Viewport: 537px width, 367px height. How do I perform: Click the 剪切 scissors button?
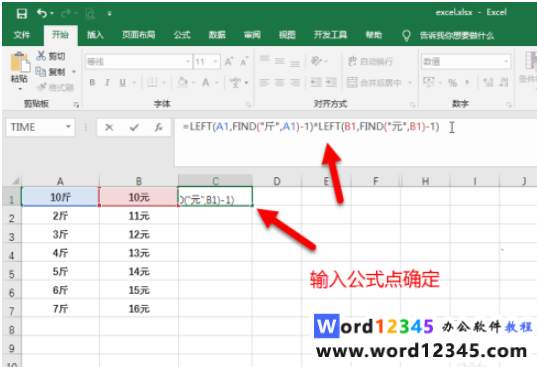(51, 56)
